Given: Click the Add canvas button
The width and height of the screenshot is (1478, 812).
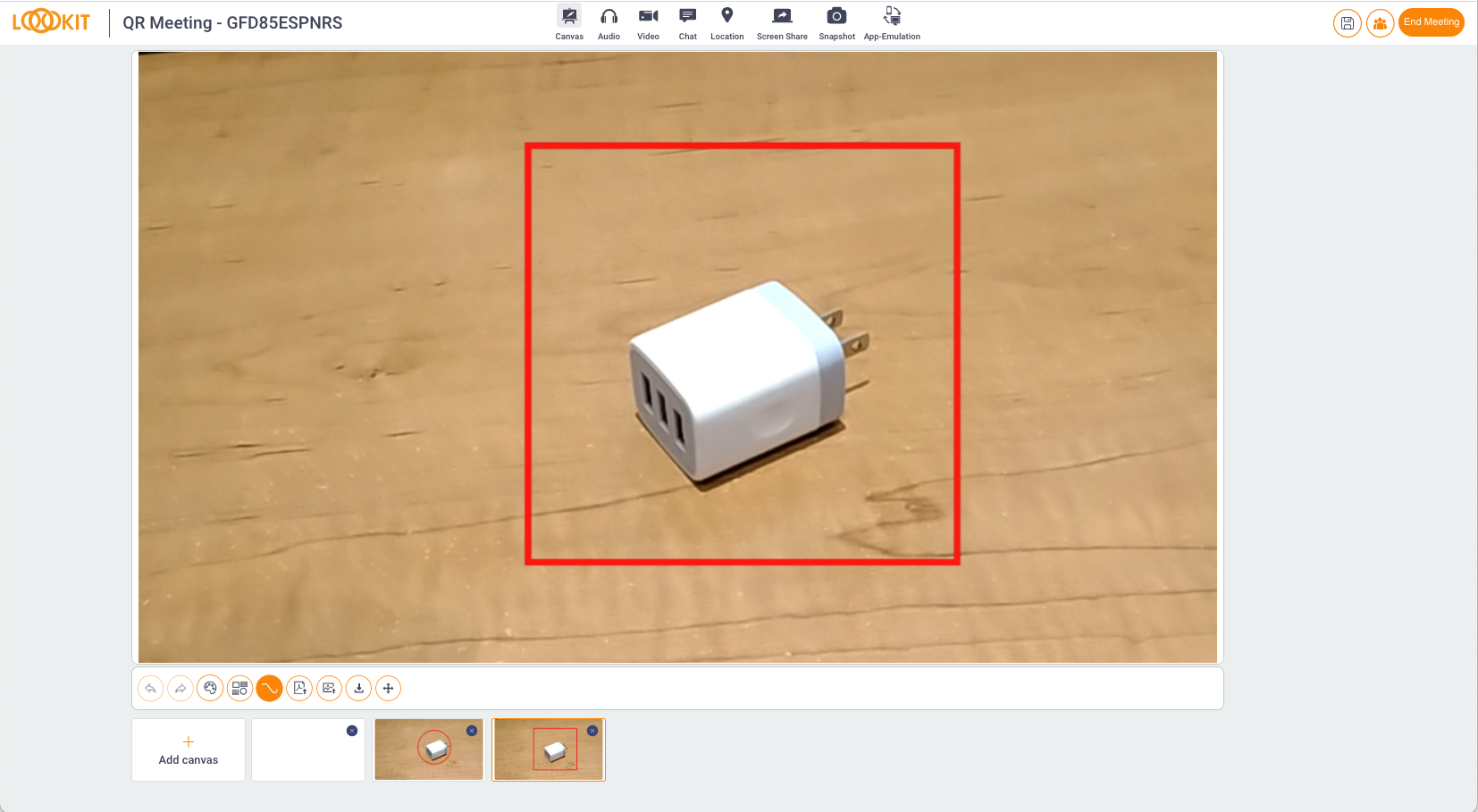Looking at the screenshot, I should [x=189, y=750].
